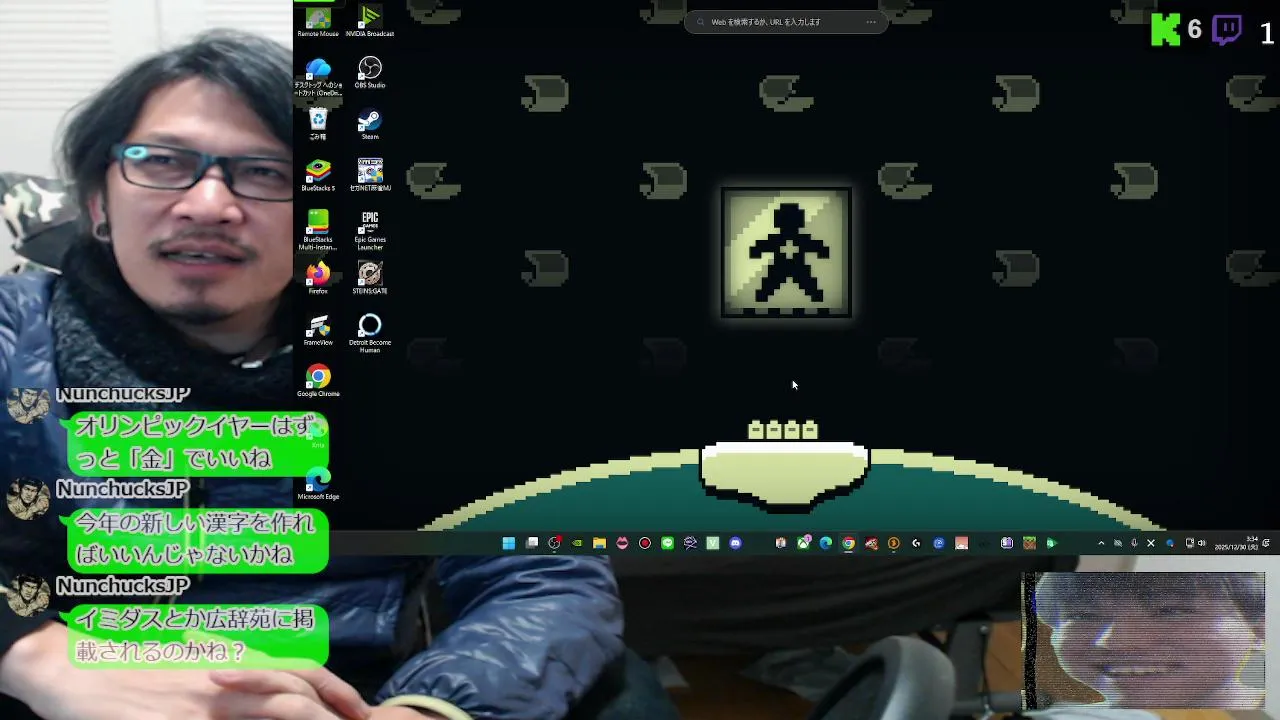Image resolution: width=1280 pixels, height=720 pixels.
Task: Click the web search or URL input bar
Action: [786, 22]
